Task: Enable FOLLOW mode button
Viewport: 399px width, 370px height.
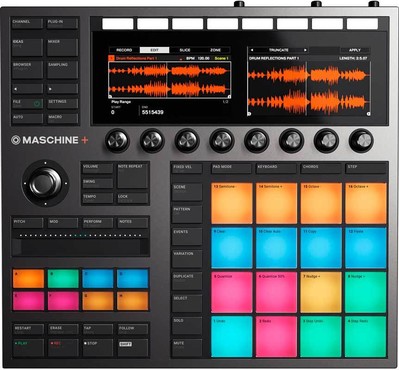Action: (132, 329)
